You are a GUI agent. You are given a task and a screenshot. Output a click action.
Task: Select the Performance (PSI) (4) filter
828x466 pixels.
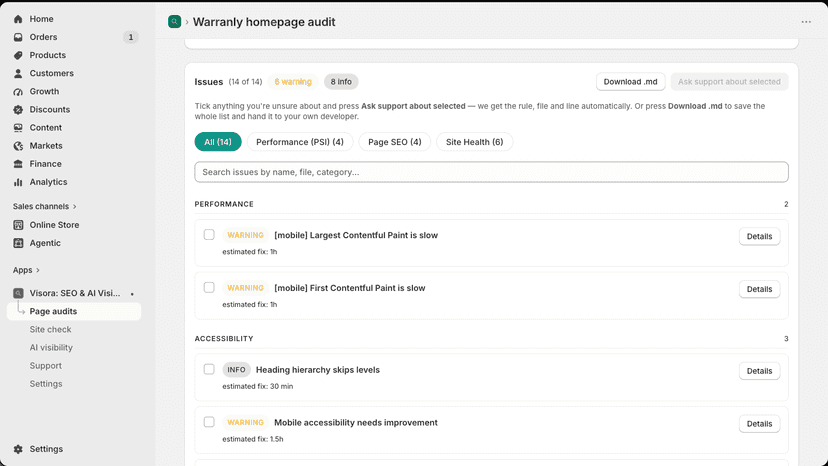click(299, 142)
